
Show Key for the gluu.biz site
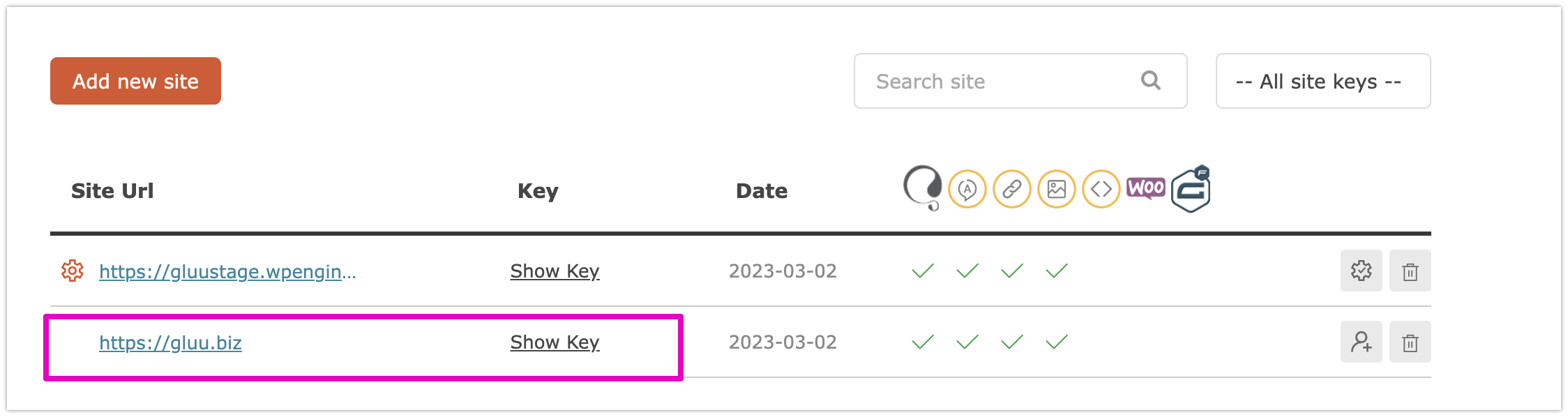(555, 342)
